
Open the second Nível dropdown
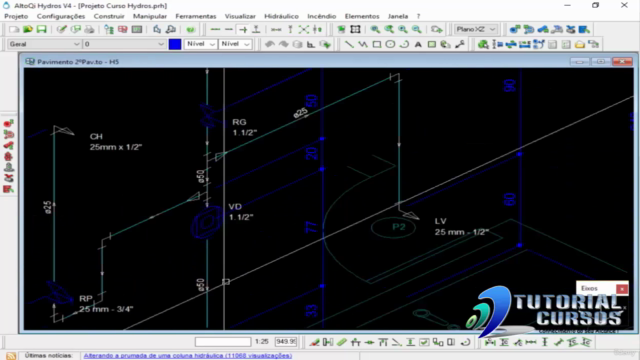pyautogui.click(x=235, y=44)
